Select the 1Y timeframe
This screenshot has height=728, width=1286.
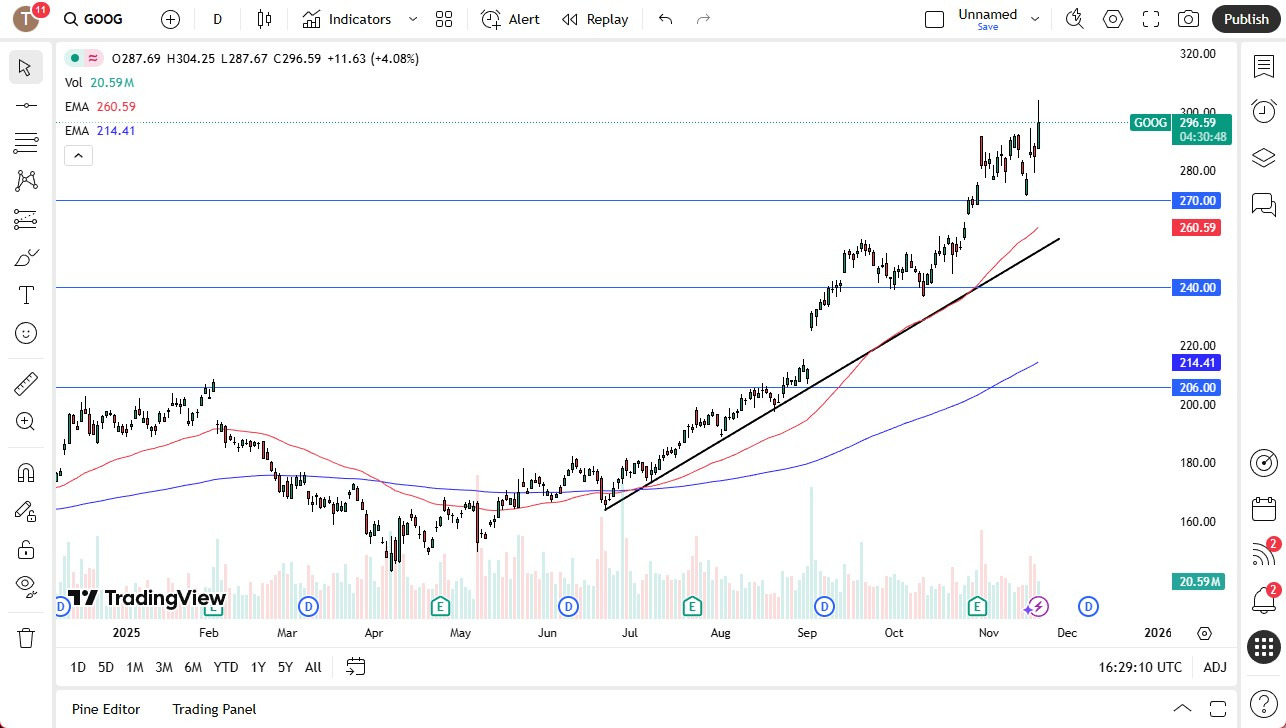(257, 667)
